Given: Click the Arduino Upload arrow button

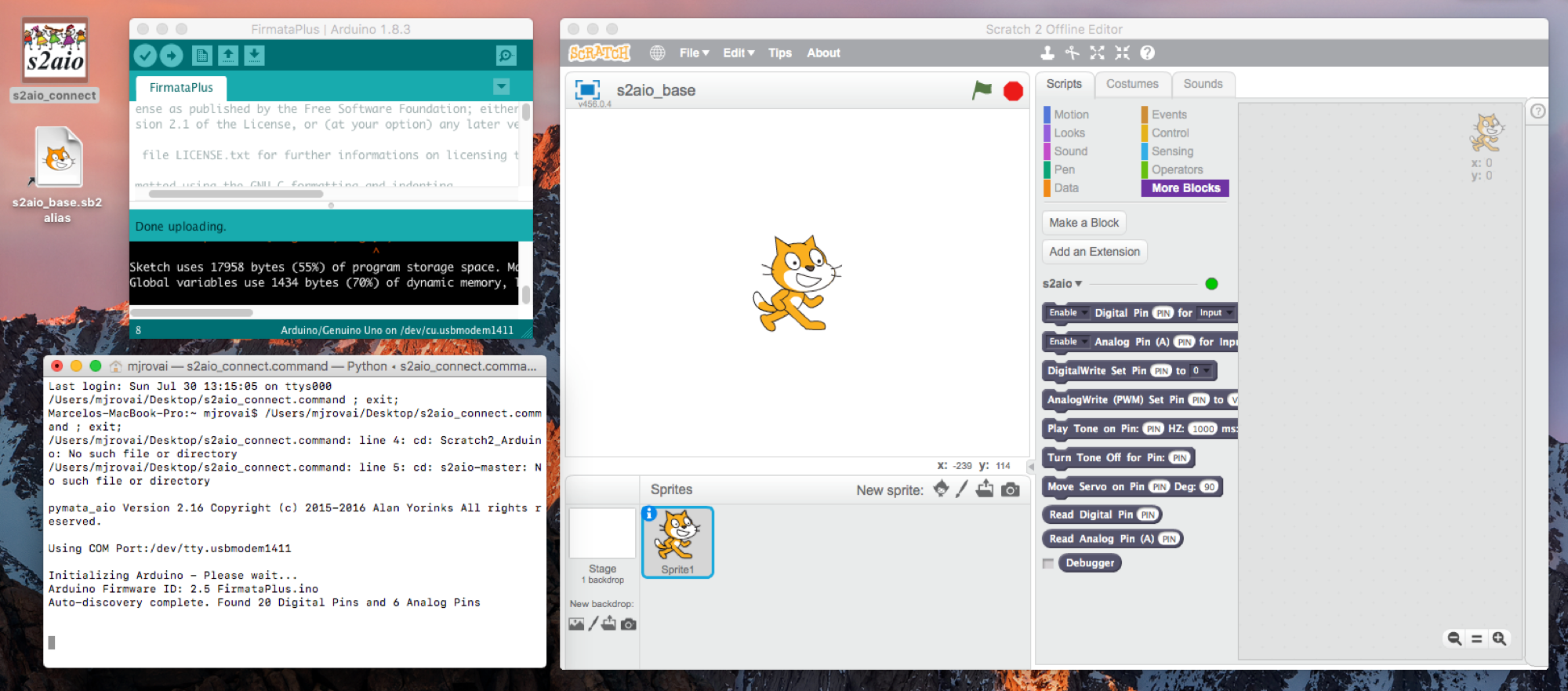Looking at the screenshot, I should [172, 56].
